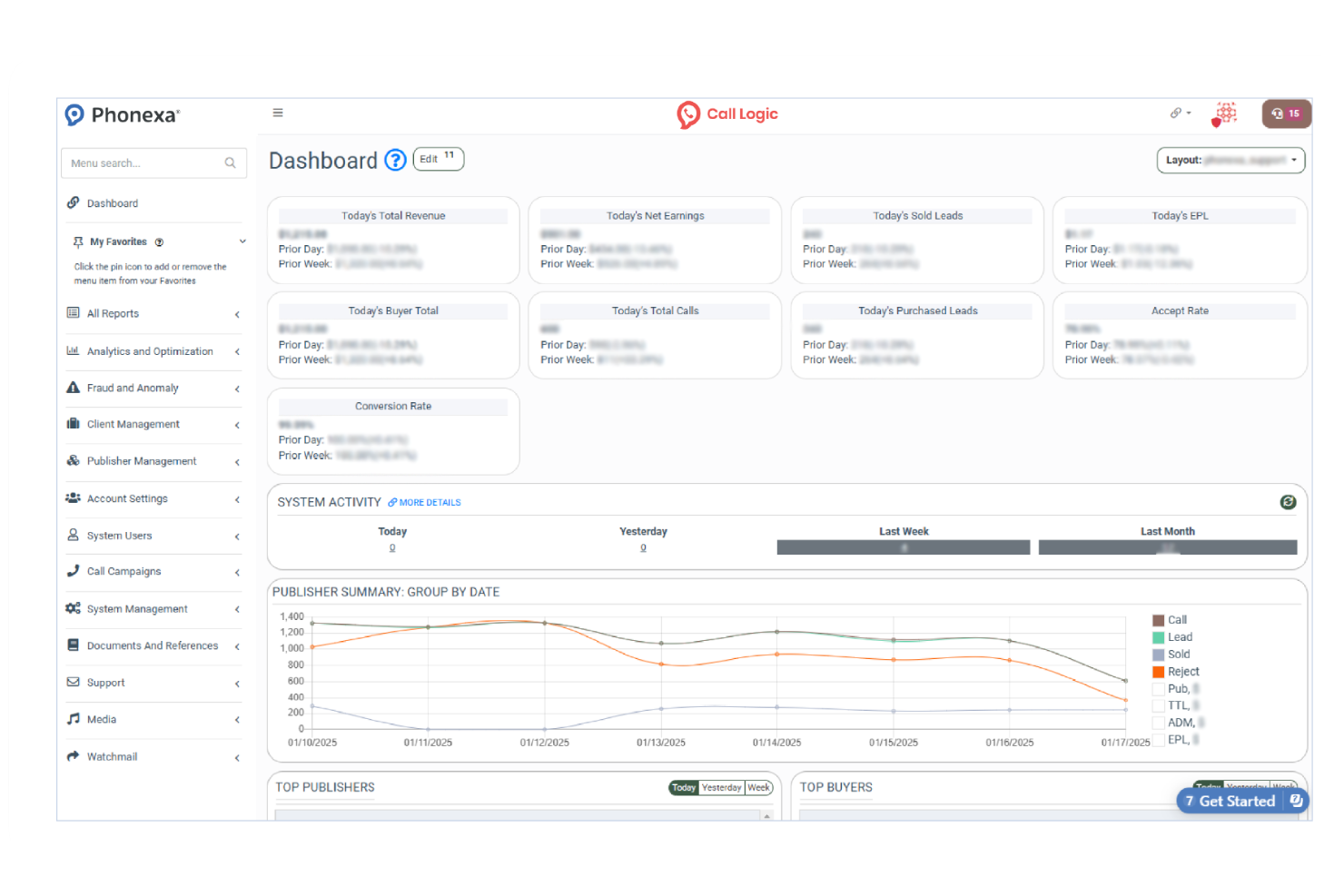Click the search magnifier icon
The image size is (1344, 896).
[x=230, y=163]
